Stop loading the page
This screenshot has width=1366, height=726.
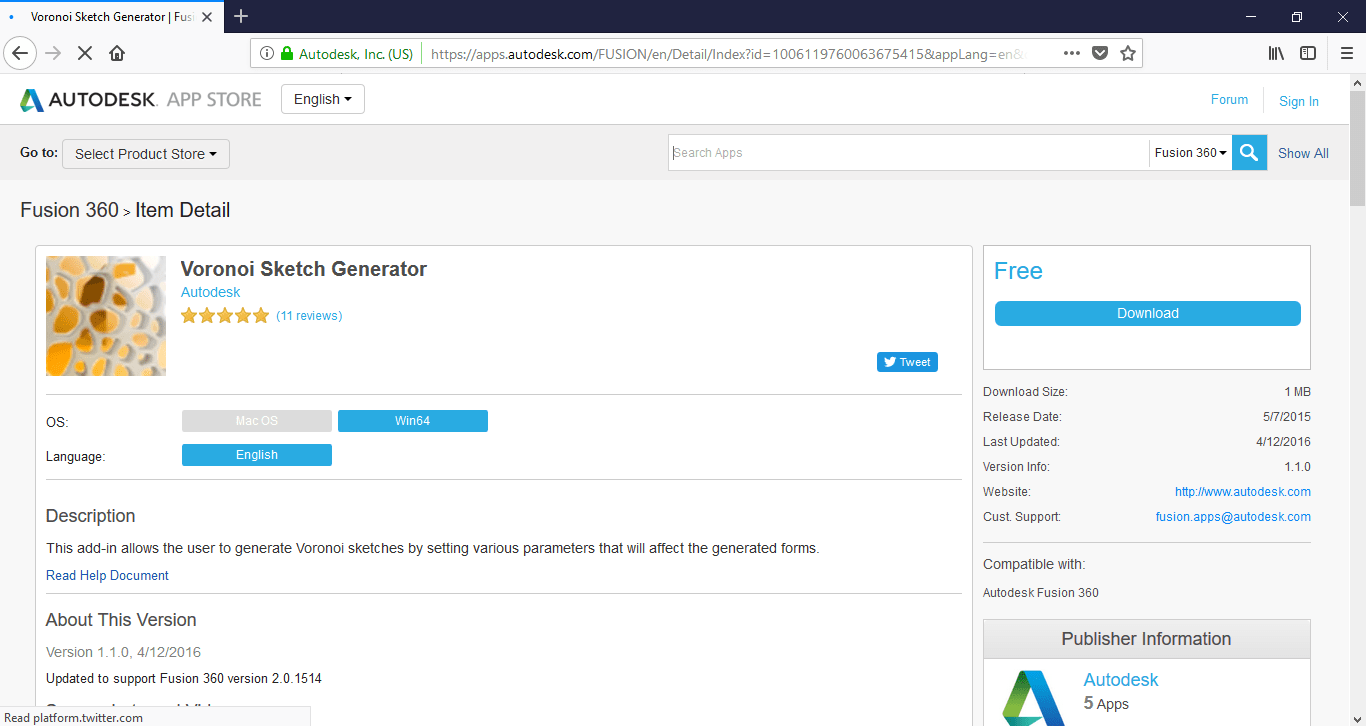[85, 53]
